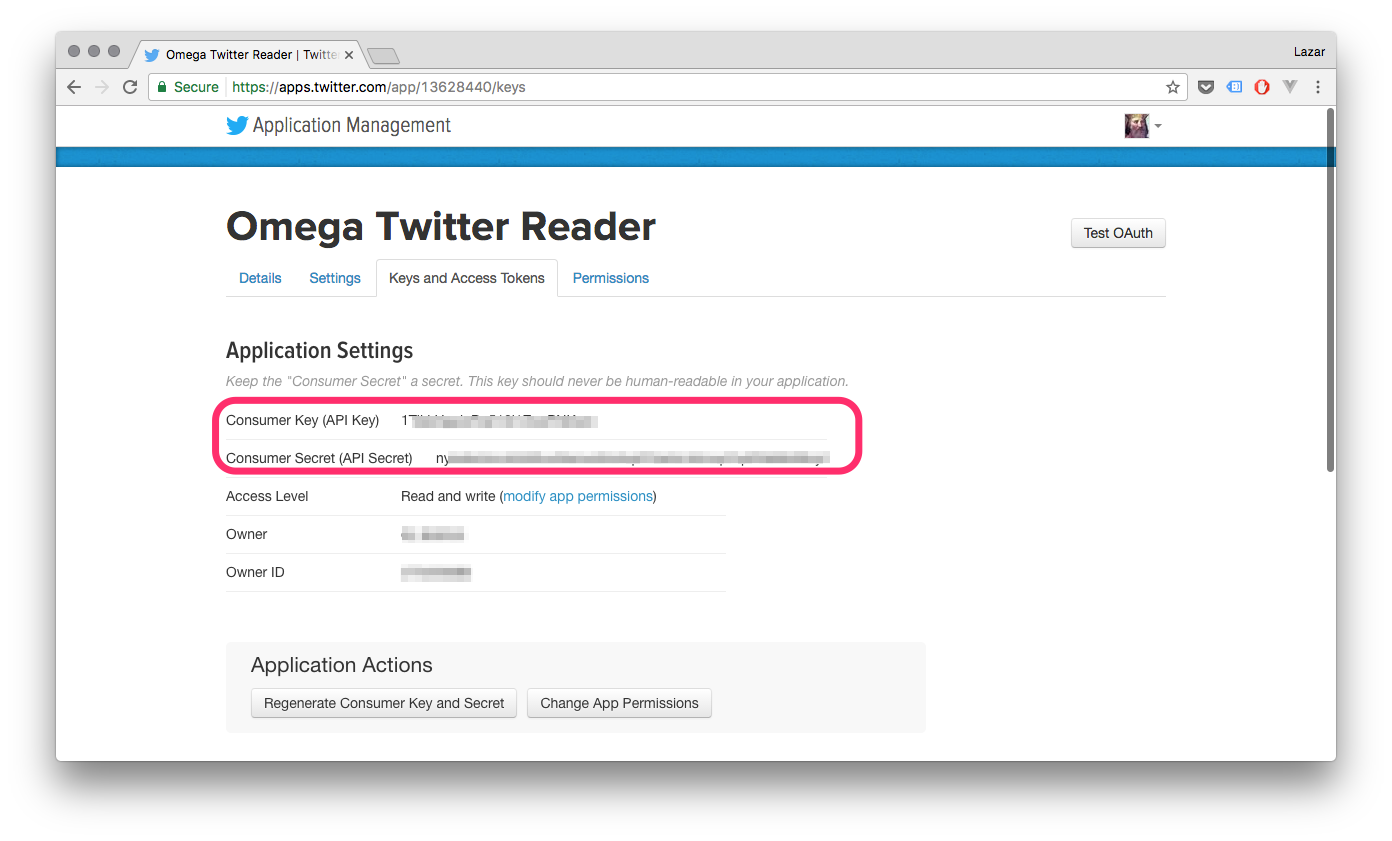Open the user avatar account menu
The image size is (1392, 841).
[1143, 126]
